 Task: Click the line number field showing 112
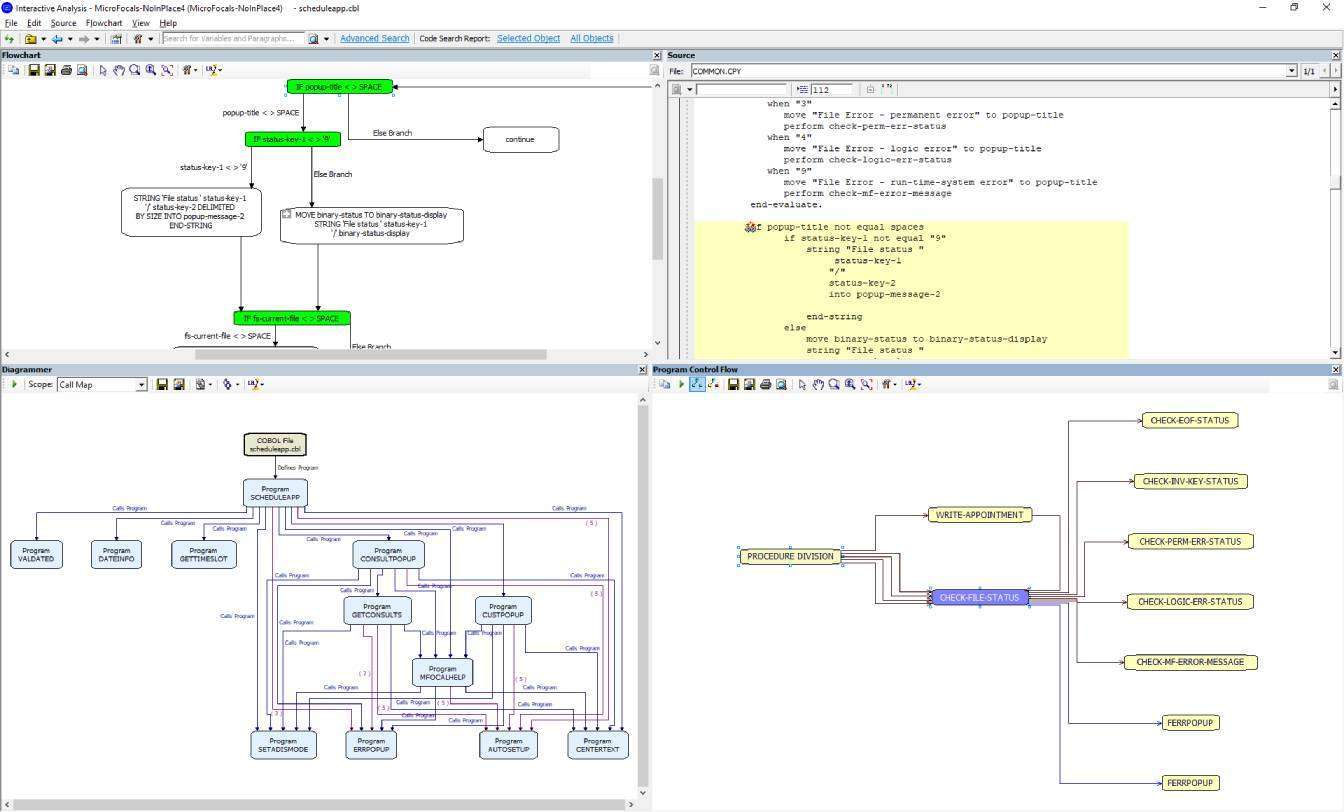pyautogui.click(x=832, y=90)
